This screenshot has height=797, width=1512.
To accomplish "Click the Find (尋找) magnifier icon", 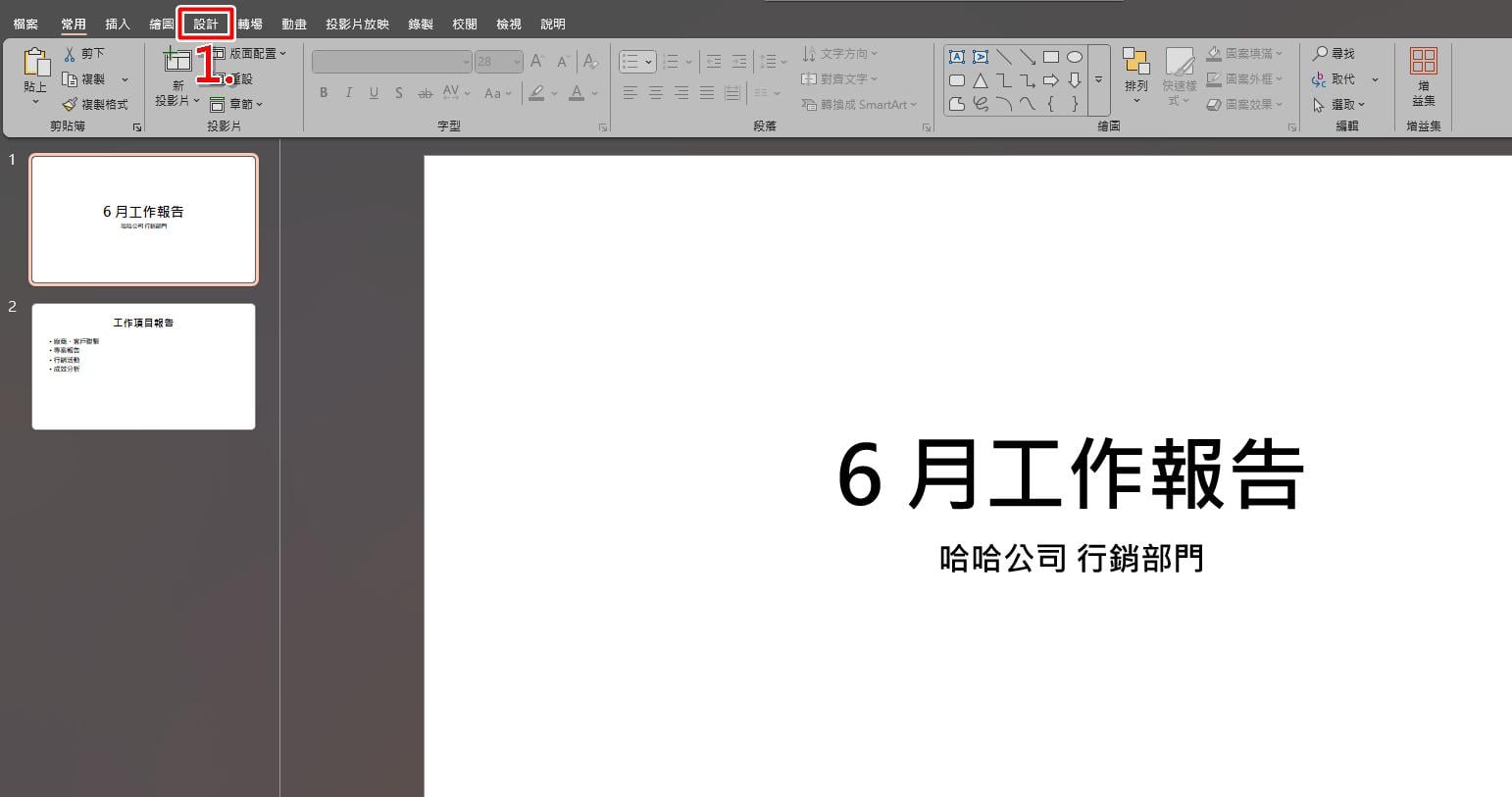I will tap(1320, 54).
